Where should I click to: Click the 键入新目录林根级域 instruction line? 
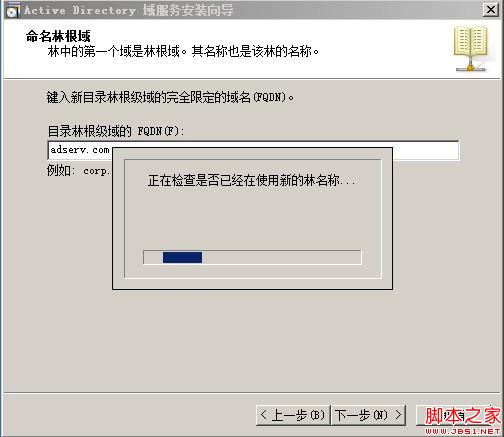pos(170,97)
